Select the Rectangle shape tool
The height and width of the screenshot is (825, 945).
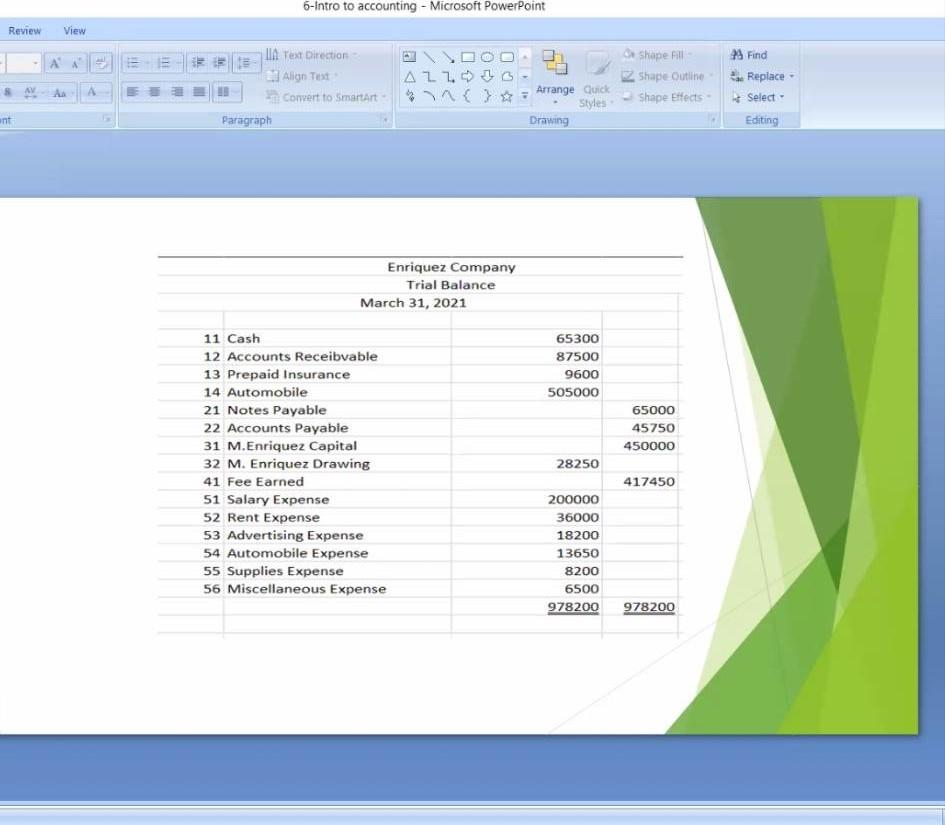click(467, 57)
